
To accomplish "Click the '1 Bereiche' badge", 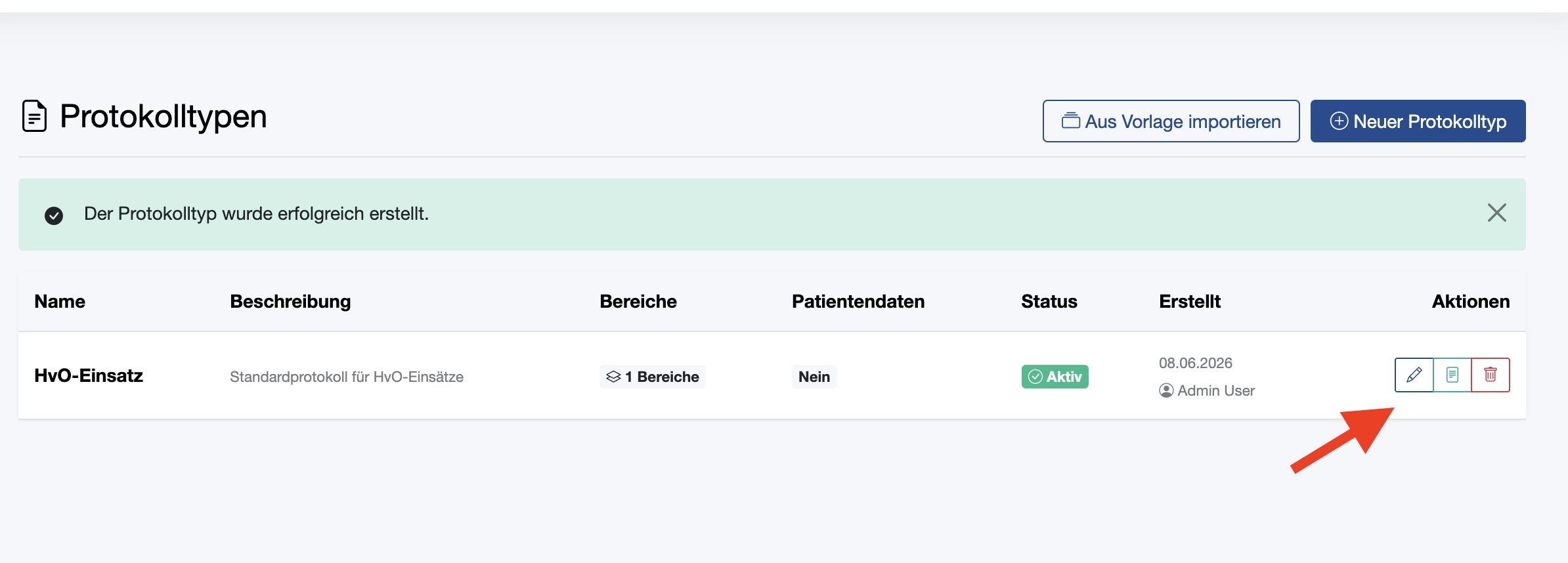I will pos(653,377).
